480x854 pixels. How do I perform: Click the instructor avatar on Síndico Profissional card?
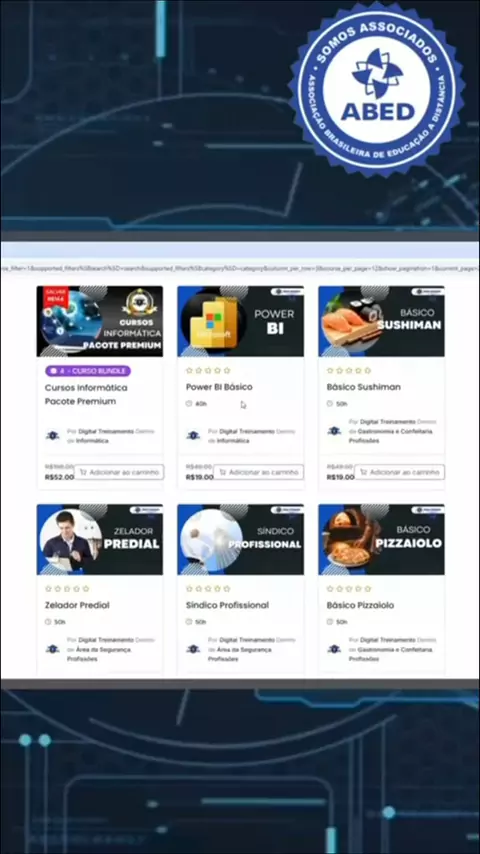coord(193,649)
